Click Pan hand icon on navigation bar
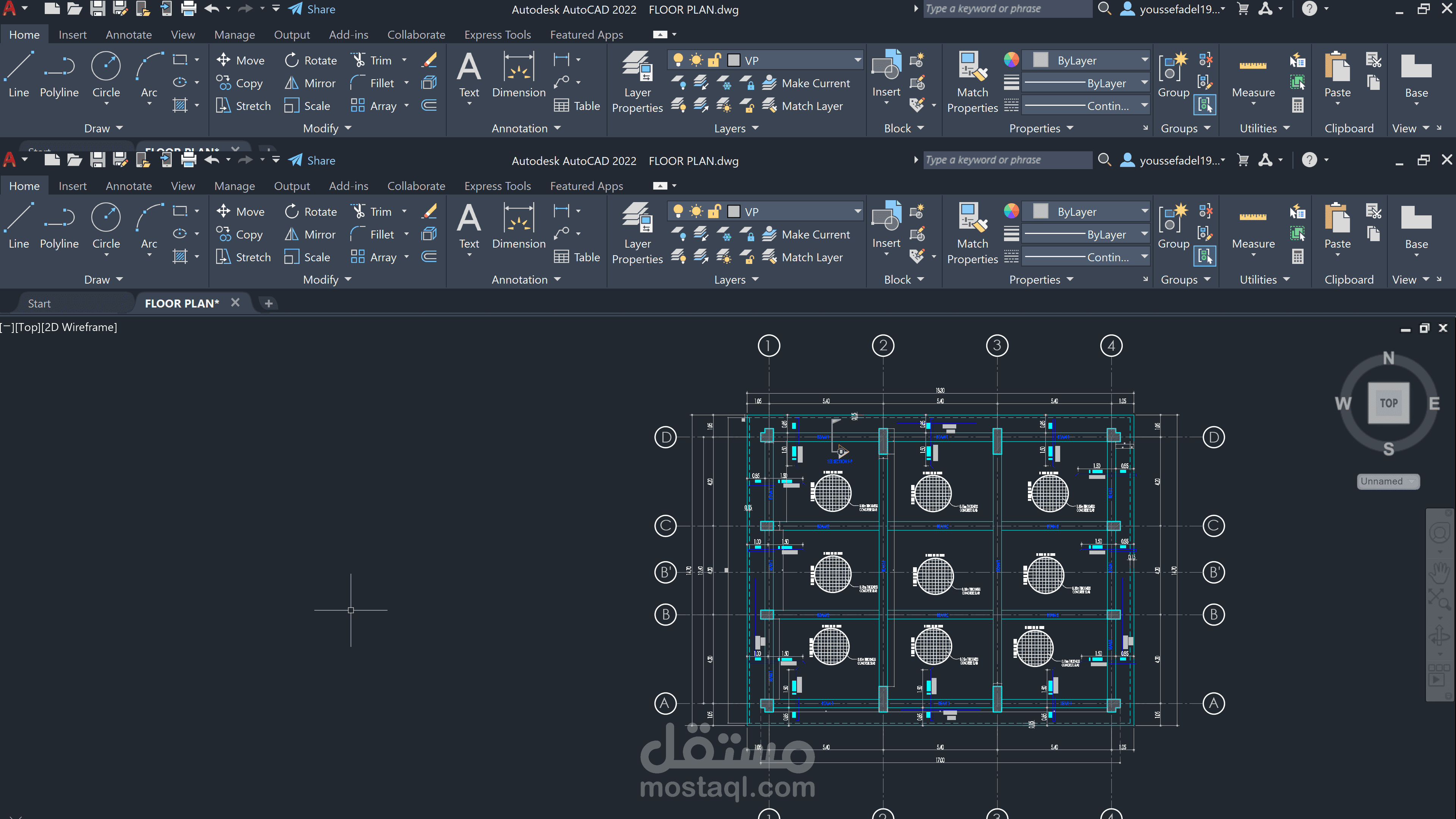 [x=1439, y=573]
